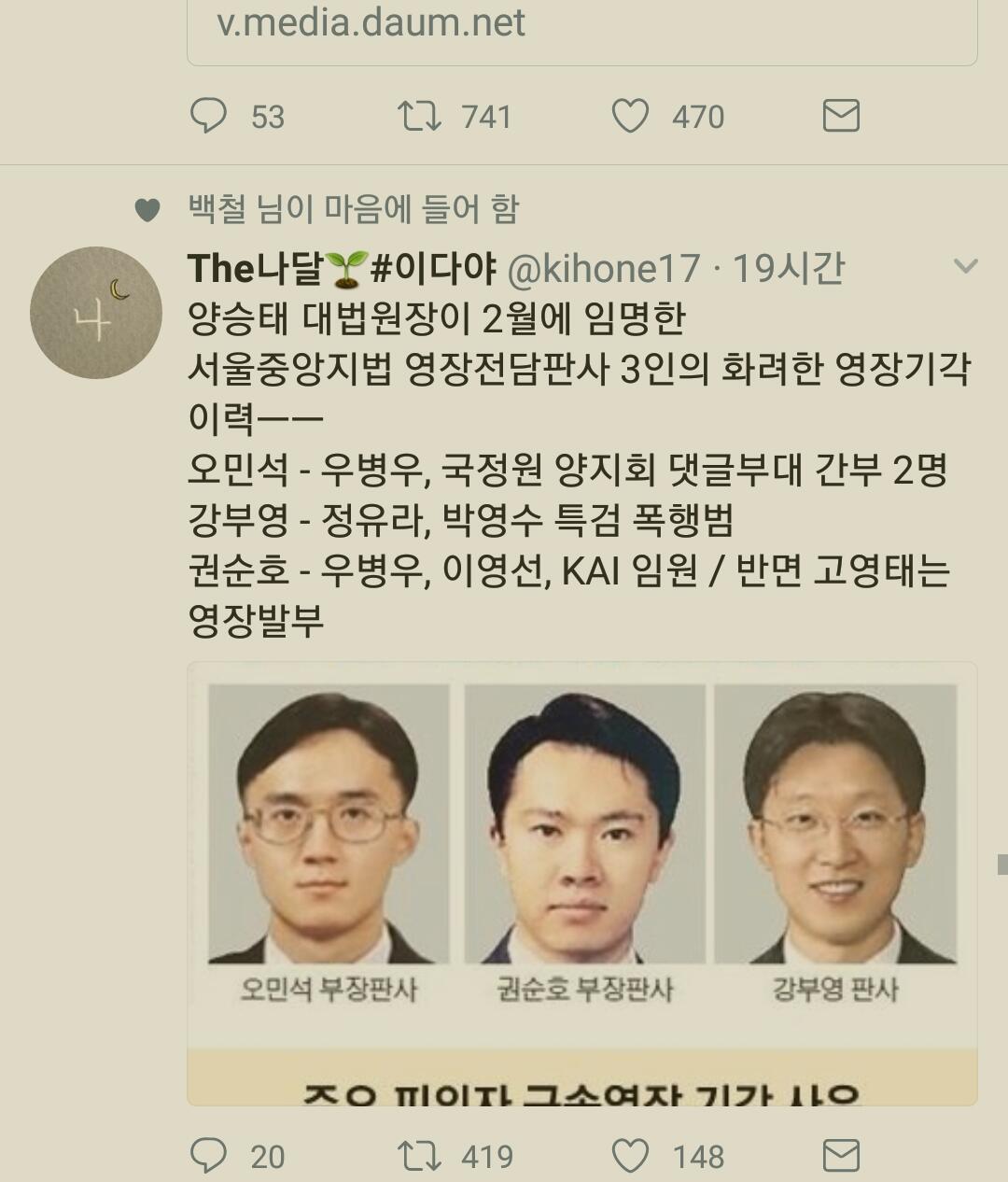The image size is (1008, 1182).
Task: Tap the 19시간 timestamp
Action: coord(789,269)
